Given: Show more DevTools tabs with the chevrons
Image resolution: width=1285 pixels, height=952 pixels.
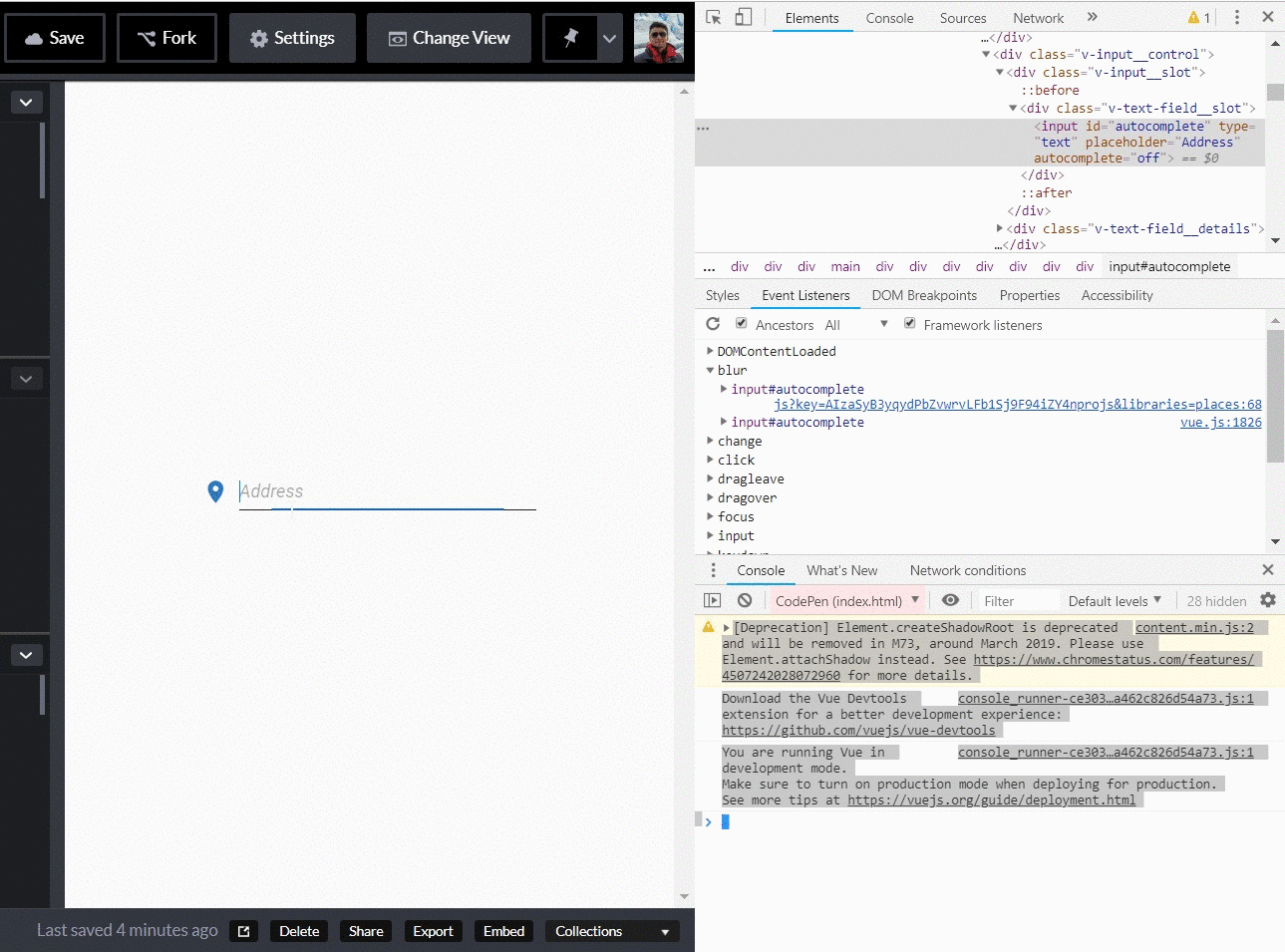Looking at the screenshot, I should click(x=1093, y=17).
